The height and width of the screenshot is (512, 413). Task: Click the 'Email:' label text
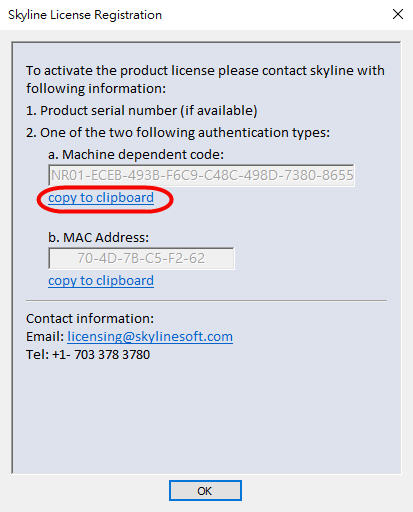point(45,337)
